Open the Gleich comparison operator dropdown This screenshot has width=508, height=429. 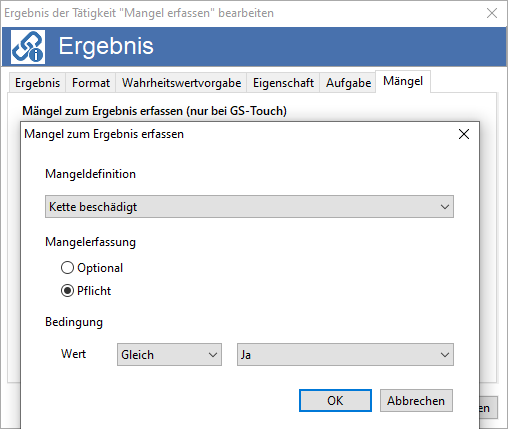tap(169, 355)
